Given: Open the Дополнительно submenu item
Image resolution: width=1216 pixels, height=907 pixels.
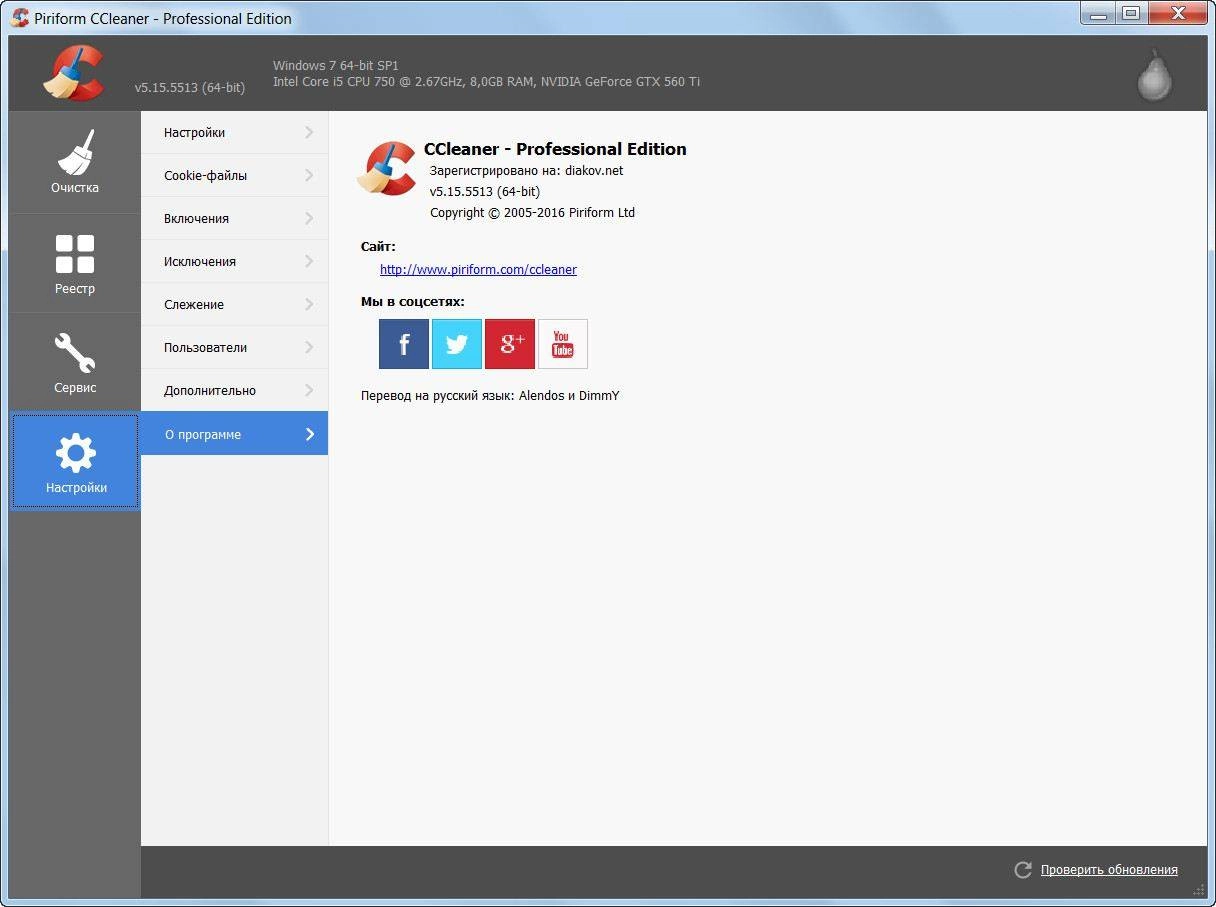Looking at the screenshot, I should coord(234,390).
